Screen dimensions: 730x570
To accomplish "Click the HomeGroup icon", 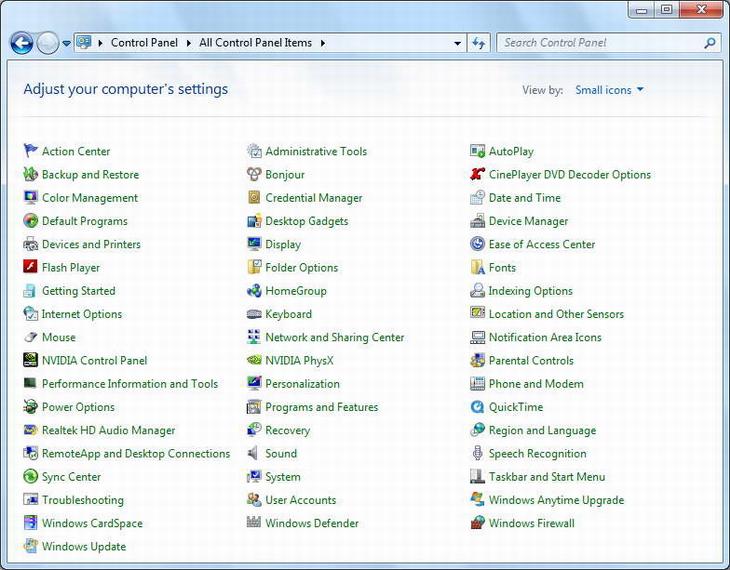I will 254,291.
